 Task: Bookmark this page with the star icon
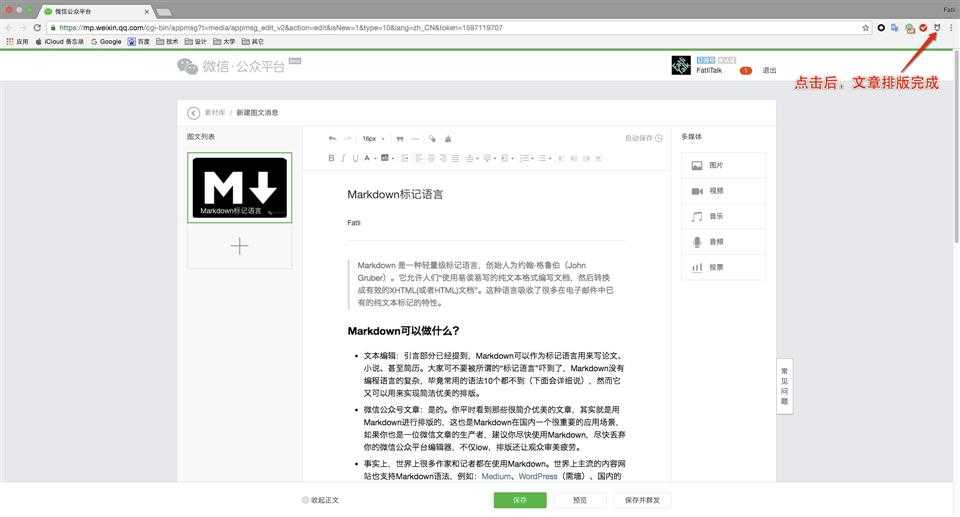[x=866, y=28]
